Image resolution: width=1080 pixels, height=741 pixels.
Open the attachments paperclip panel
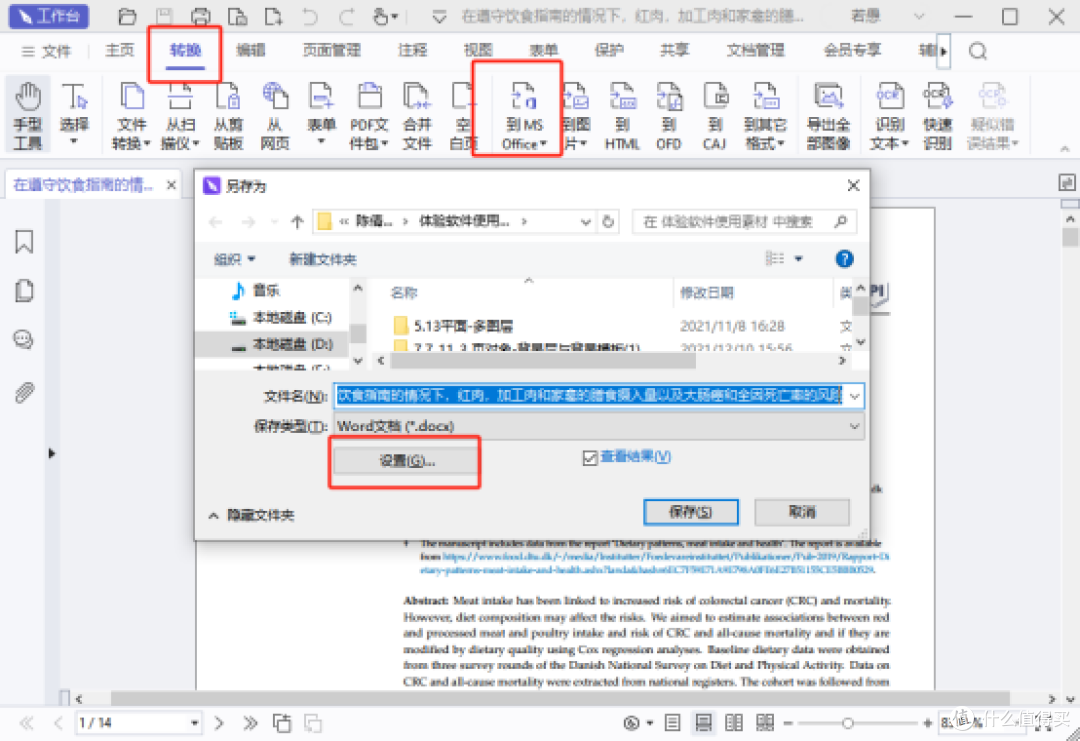24,393
